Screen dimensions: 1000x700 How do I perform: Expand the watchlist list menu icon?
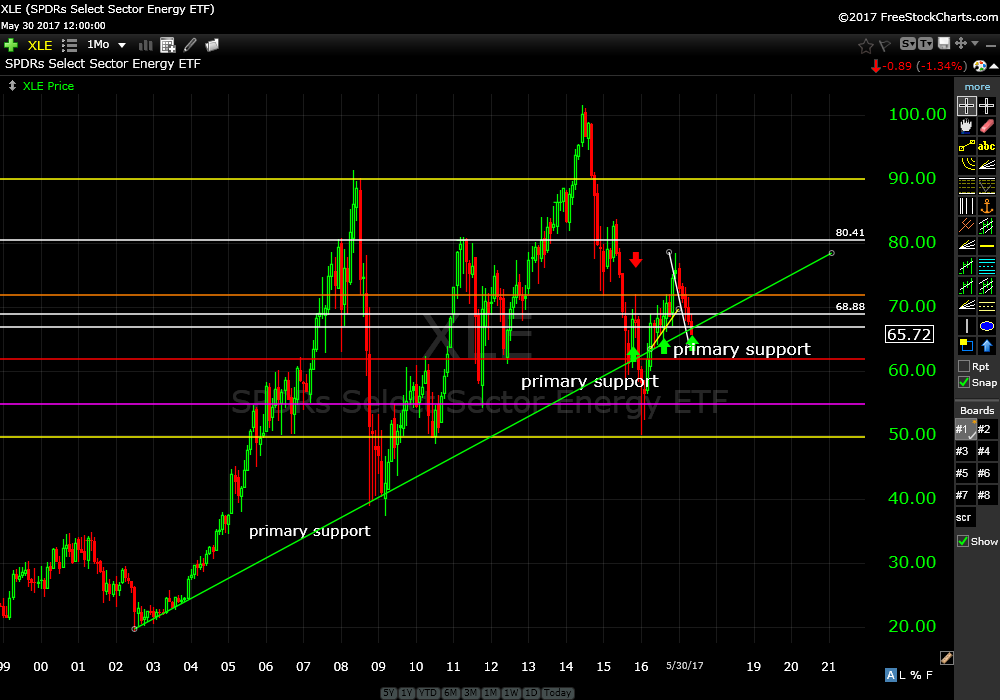point(69,45)
